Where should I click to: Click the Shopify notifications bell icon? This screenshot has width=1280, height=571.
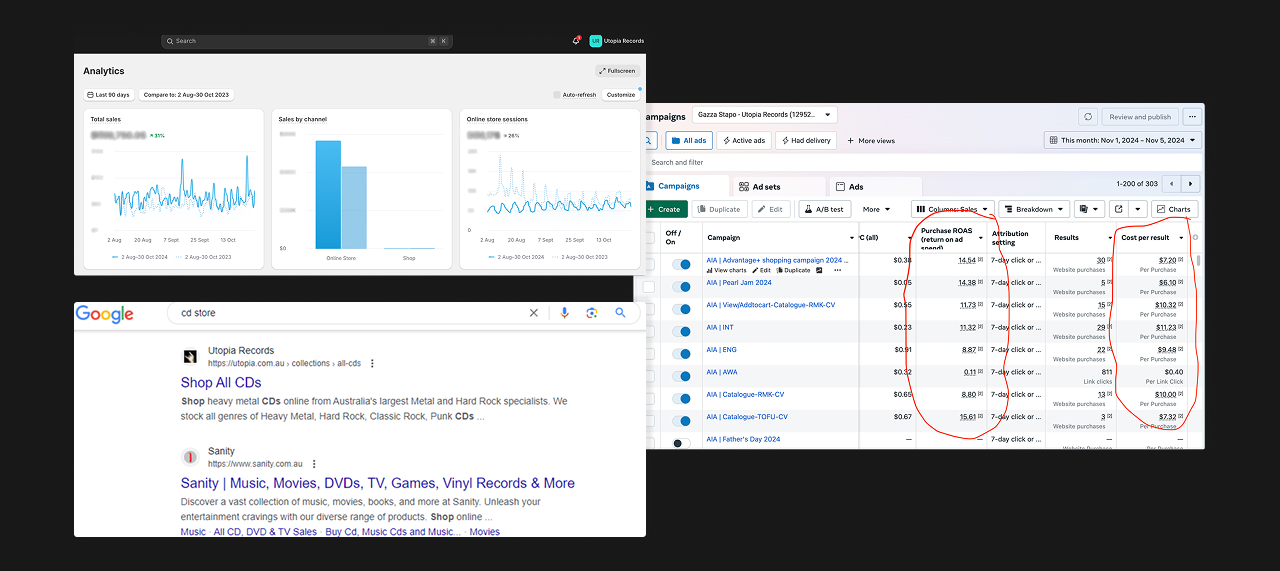click(576, 41)
